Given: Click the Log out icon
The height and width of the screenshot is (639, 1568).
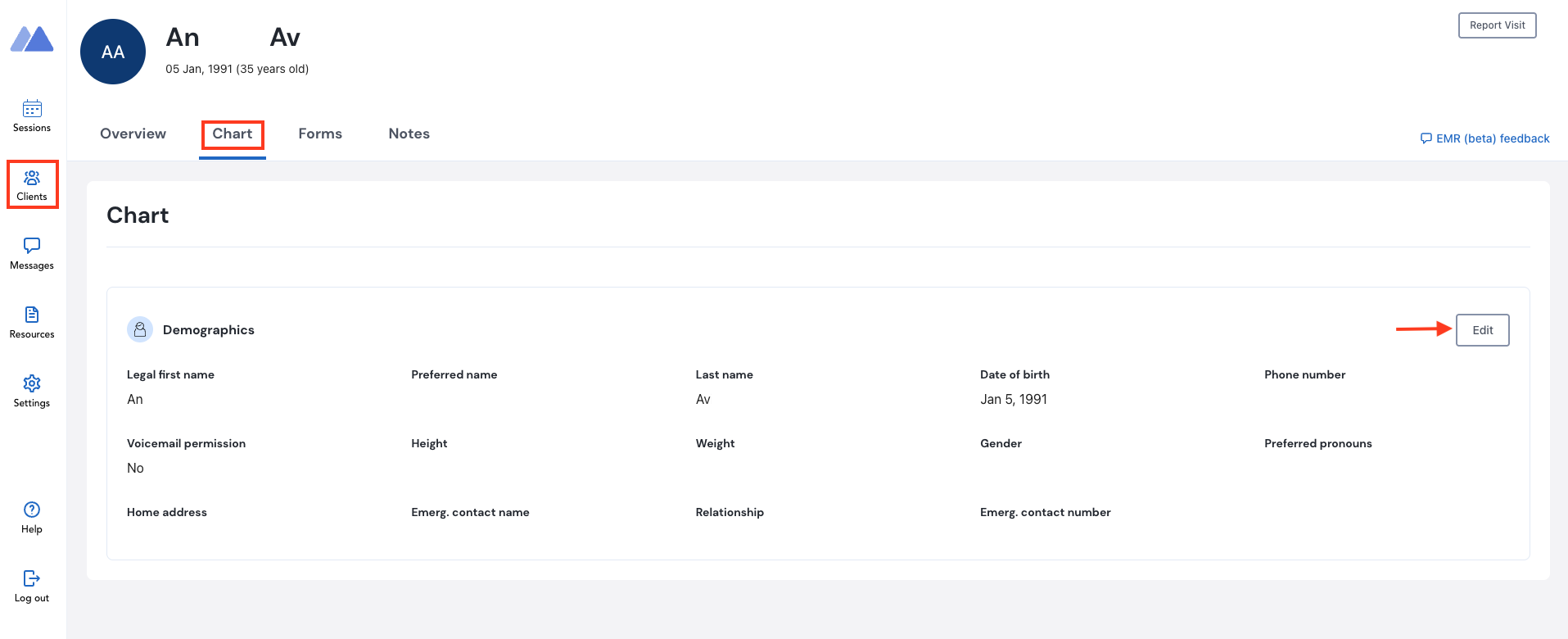Looking at the screenshot, I should pos(32,578).
